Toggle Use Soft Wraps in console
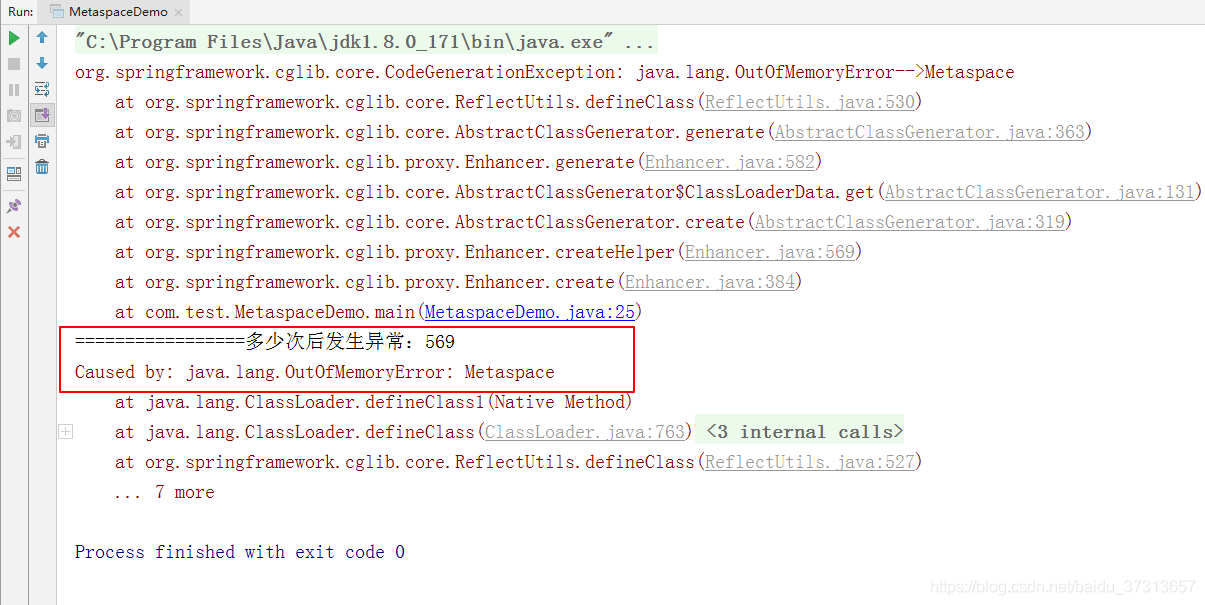This screenshot has height=605, width=1205. 41,89
